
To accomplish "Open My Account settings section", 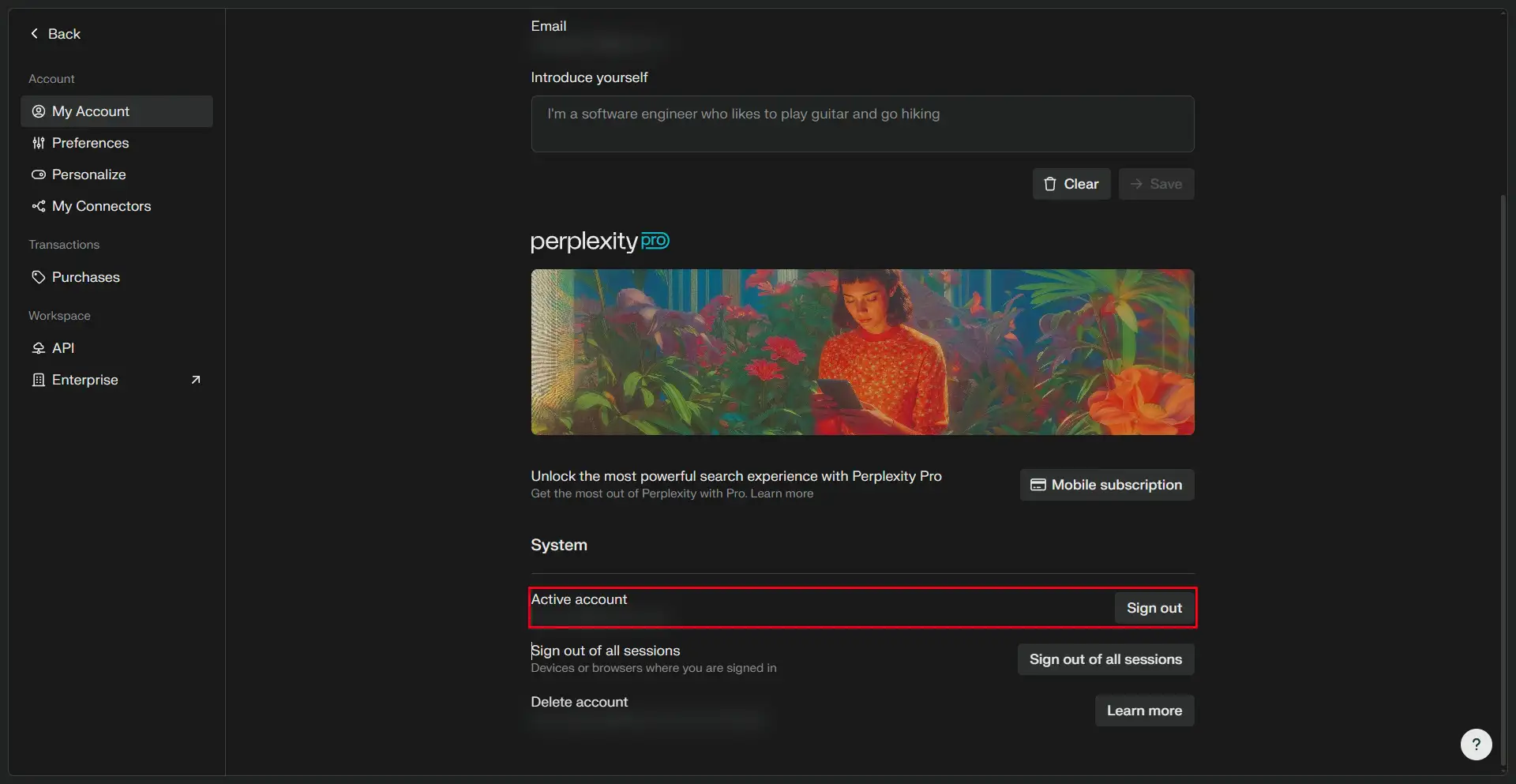I will click(x=117, y=111).
